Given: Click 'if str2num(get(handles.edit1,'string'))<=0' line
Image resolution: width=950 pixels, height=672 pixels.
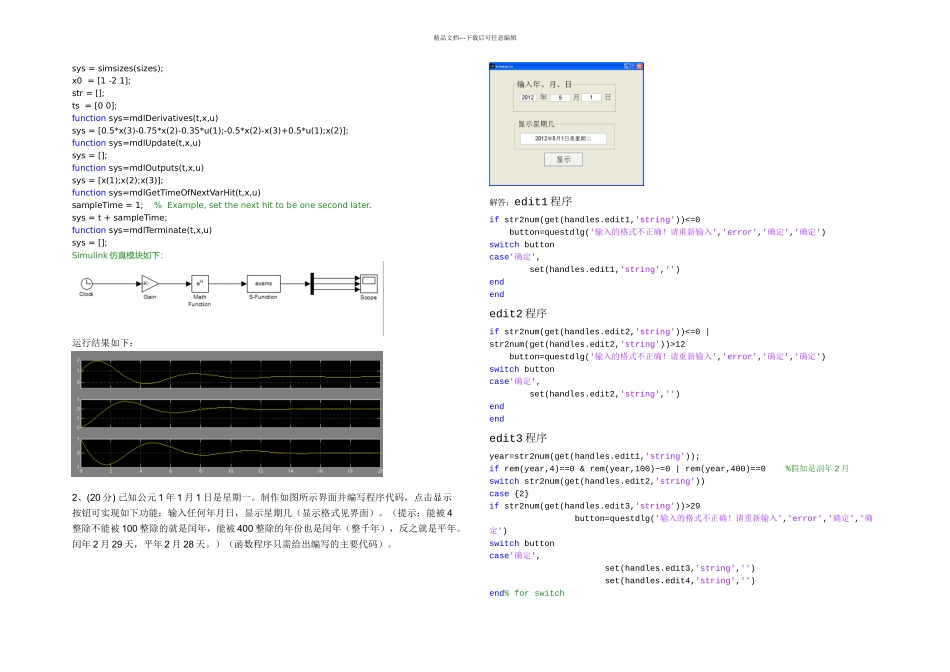Looking at the screenshot, I should 594,220.
